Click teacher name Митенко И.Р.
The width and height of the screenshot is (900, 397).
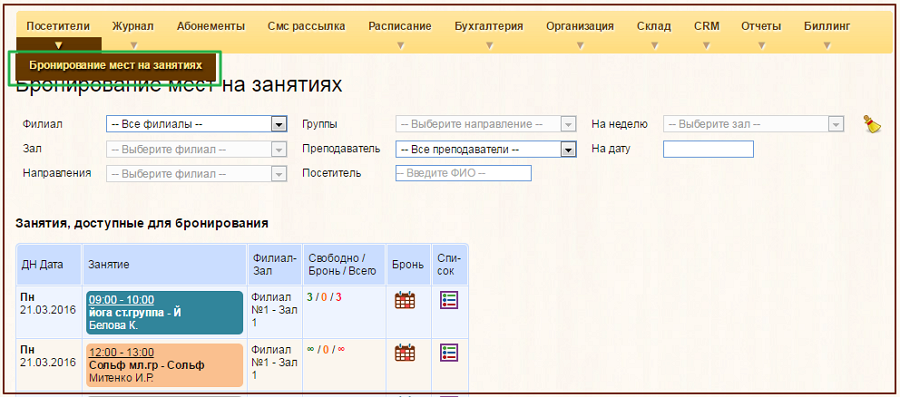[x=121, y=379]
